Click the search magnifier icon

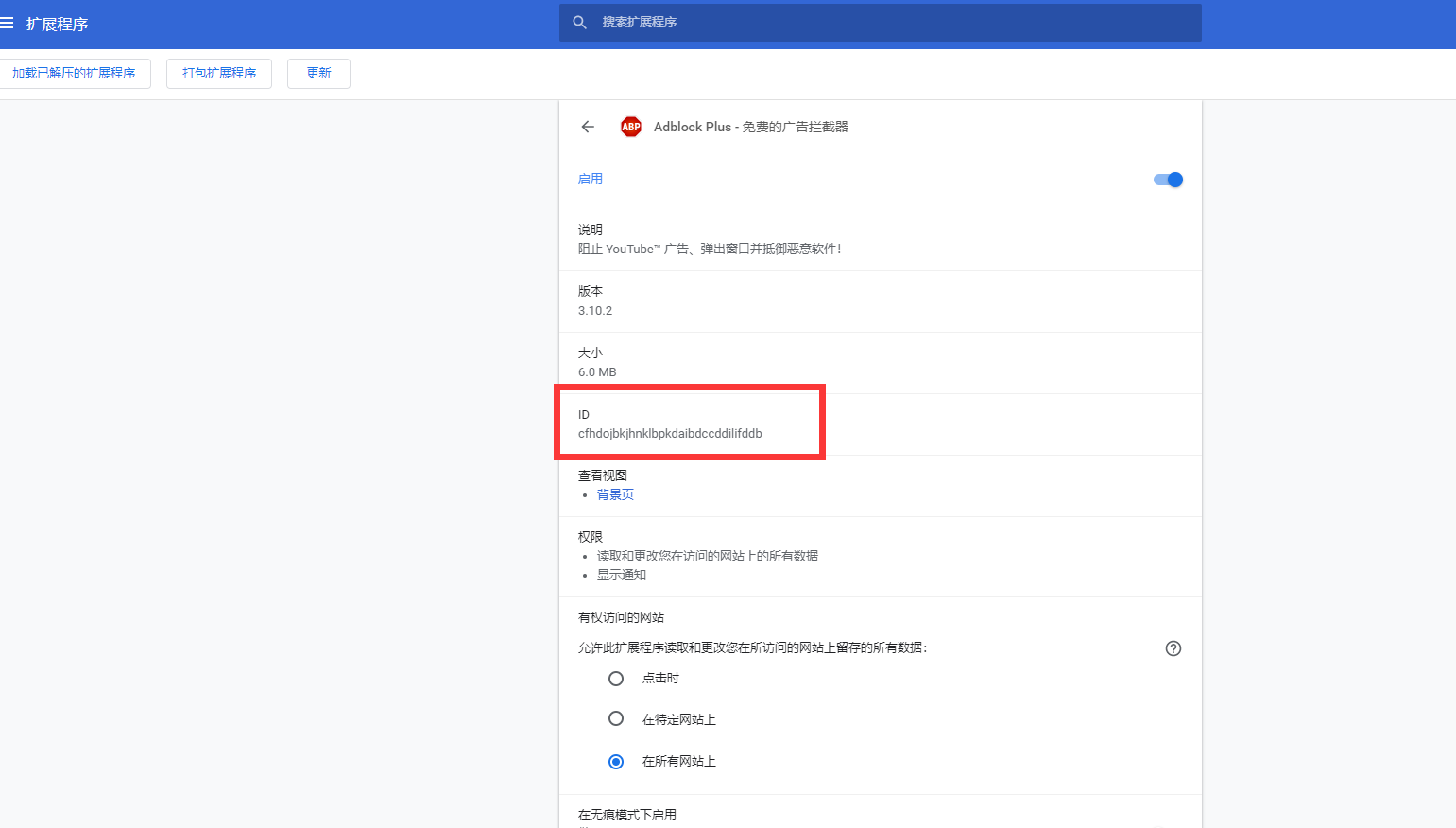click(x=580, y=22)
